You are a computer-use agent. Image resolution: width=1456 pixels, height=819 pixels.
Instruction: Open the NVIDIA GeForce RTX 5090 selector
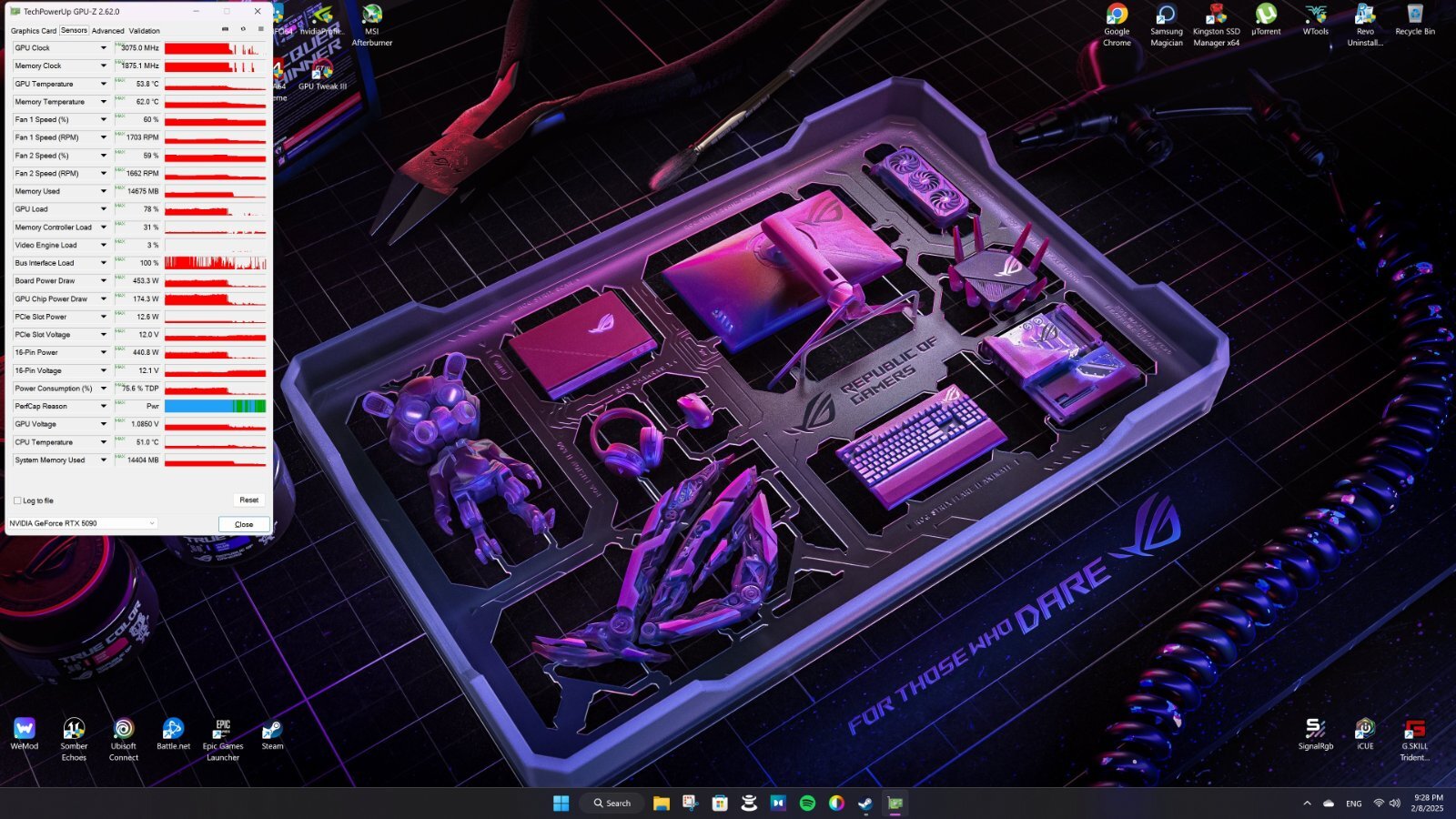tap(82, 523)
